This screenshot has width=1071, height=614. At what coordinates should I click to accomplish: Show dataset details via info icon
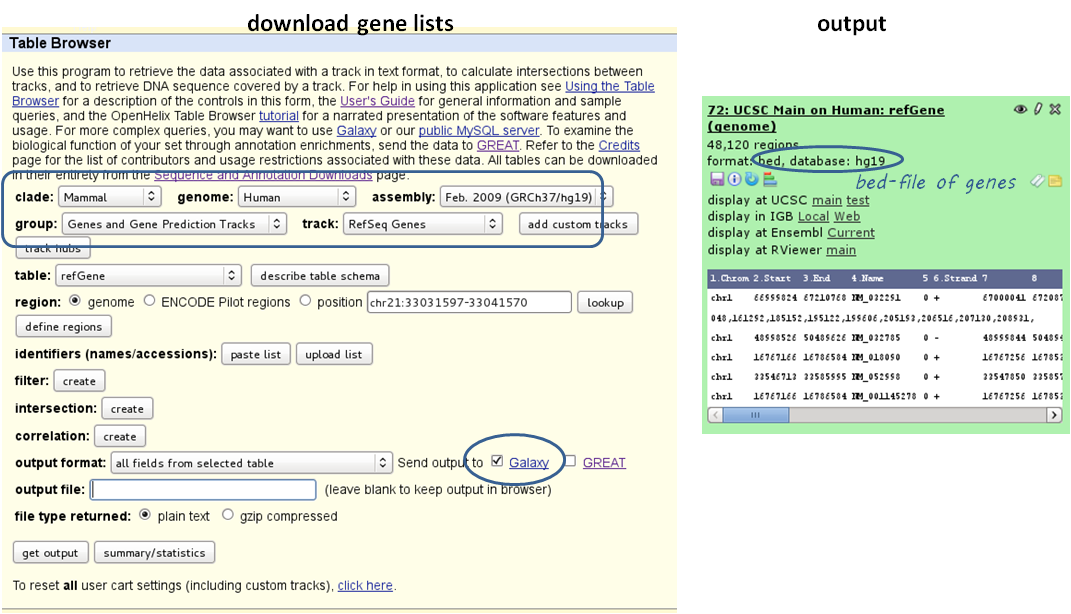(x=734, y=179)
